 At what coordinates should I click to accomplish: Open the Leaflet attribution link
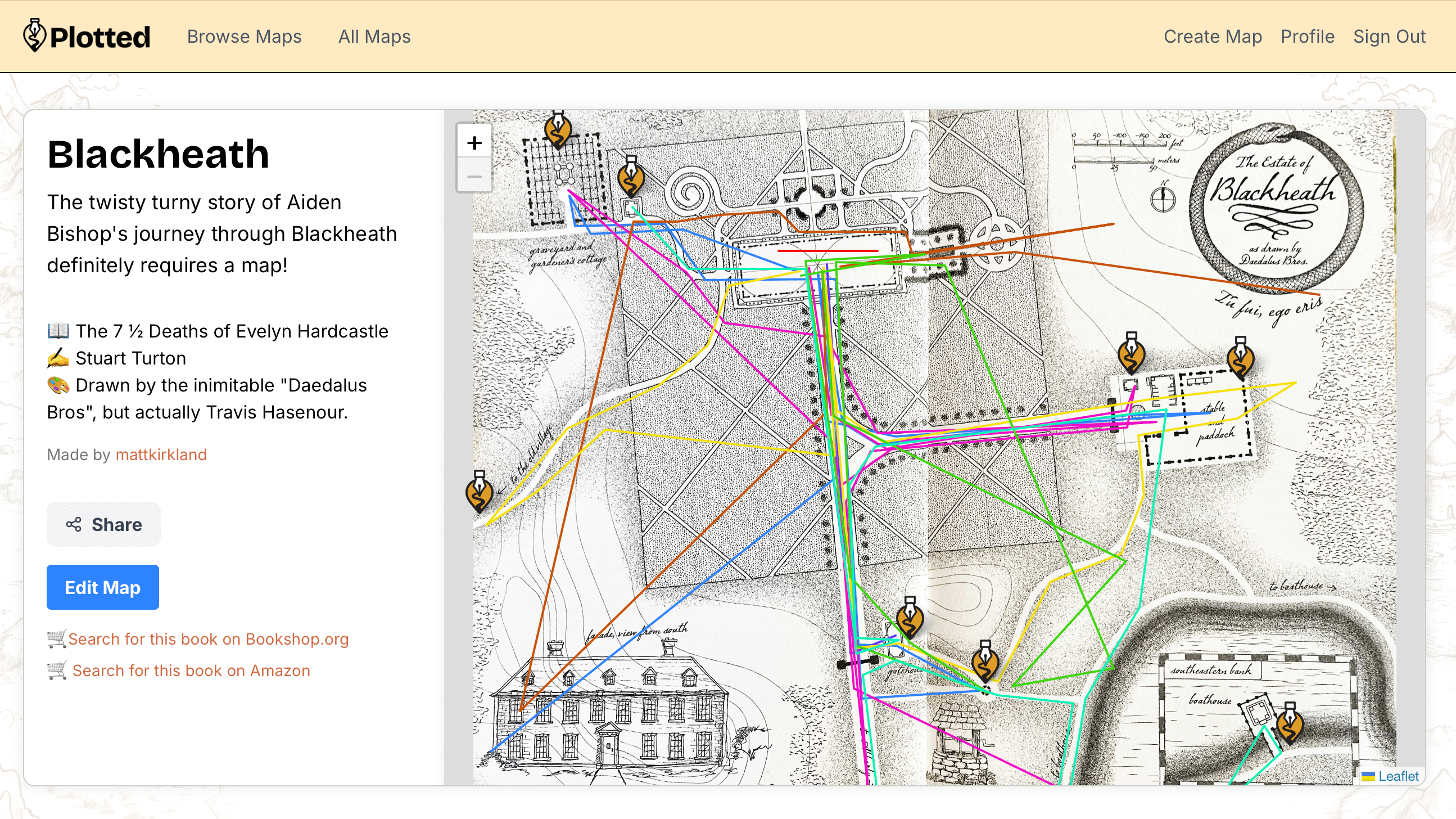click(x=1398, y=776)
